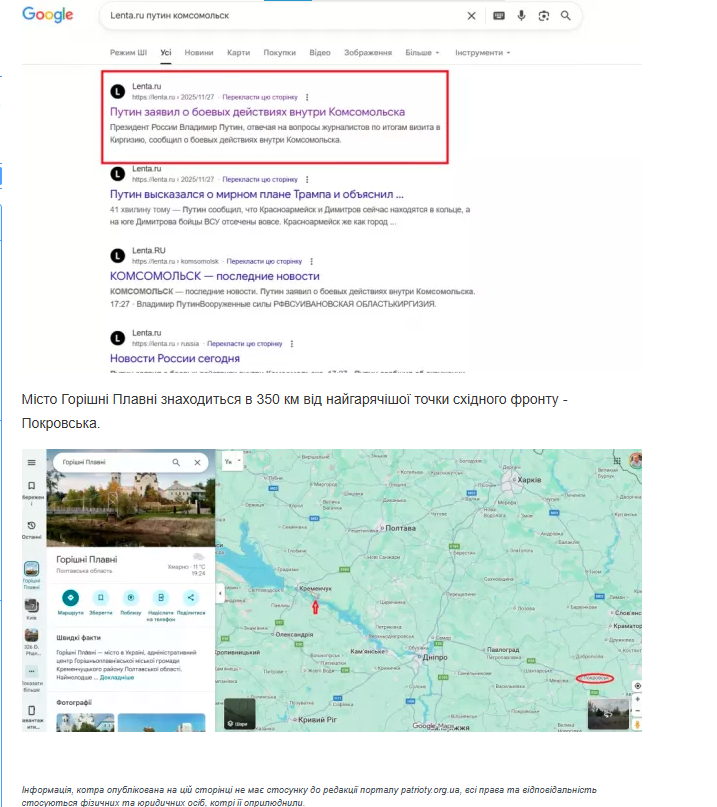
Task: Open the on-screen keyboard icon in search bar
Action: pos(499,16)
